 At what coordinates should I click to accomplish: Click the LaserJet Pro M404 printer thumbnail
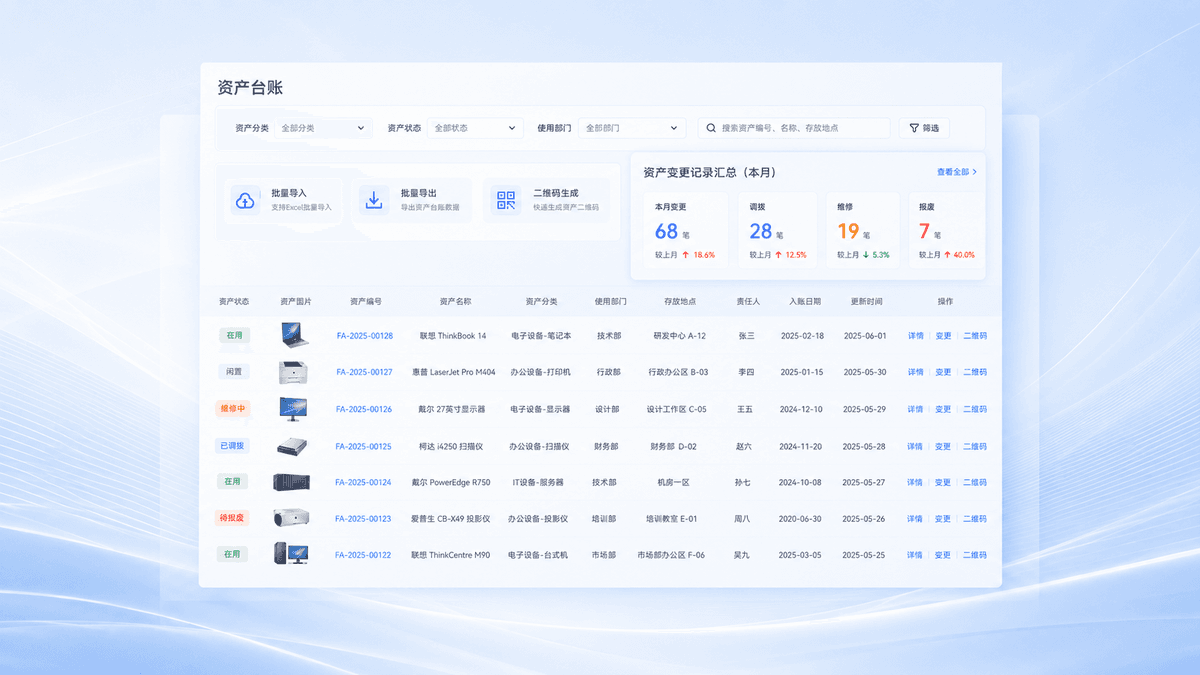pyautogui.click(x=294, y=372)
